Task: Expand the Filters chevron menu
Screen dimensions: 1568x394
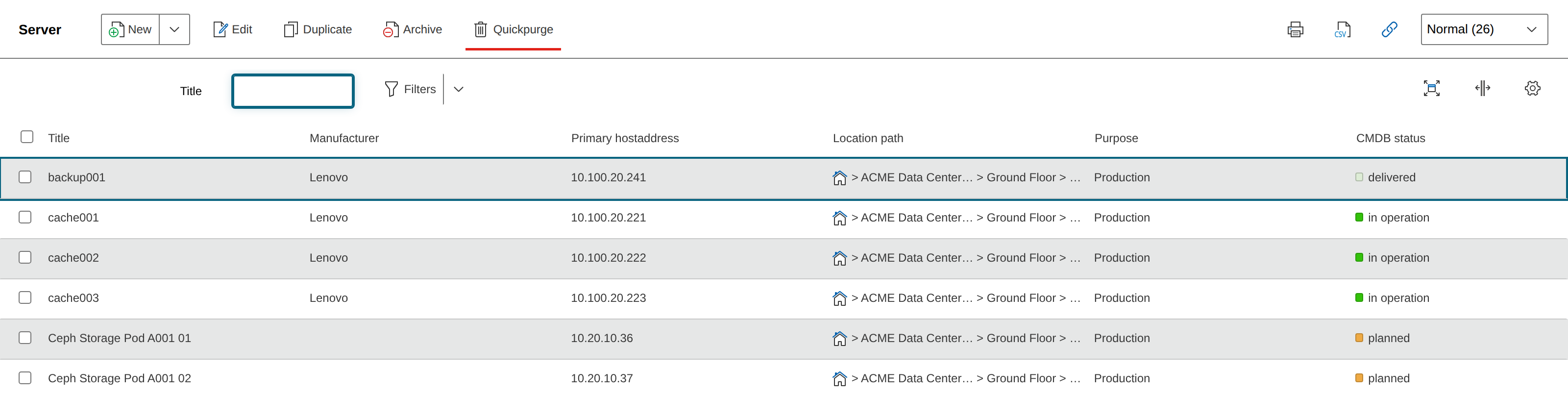Action: pyautogui.click(x=458, y=89)
